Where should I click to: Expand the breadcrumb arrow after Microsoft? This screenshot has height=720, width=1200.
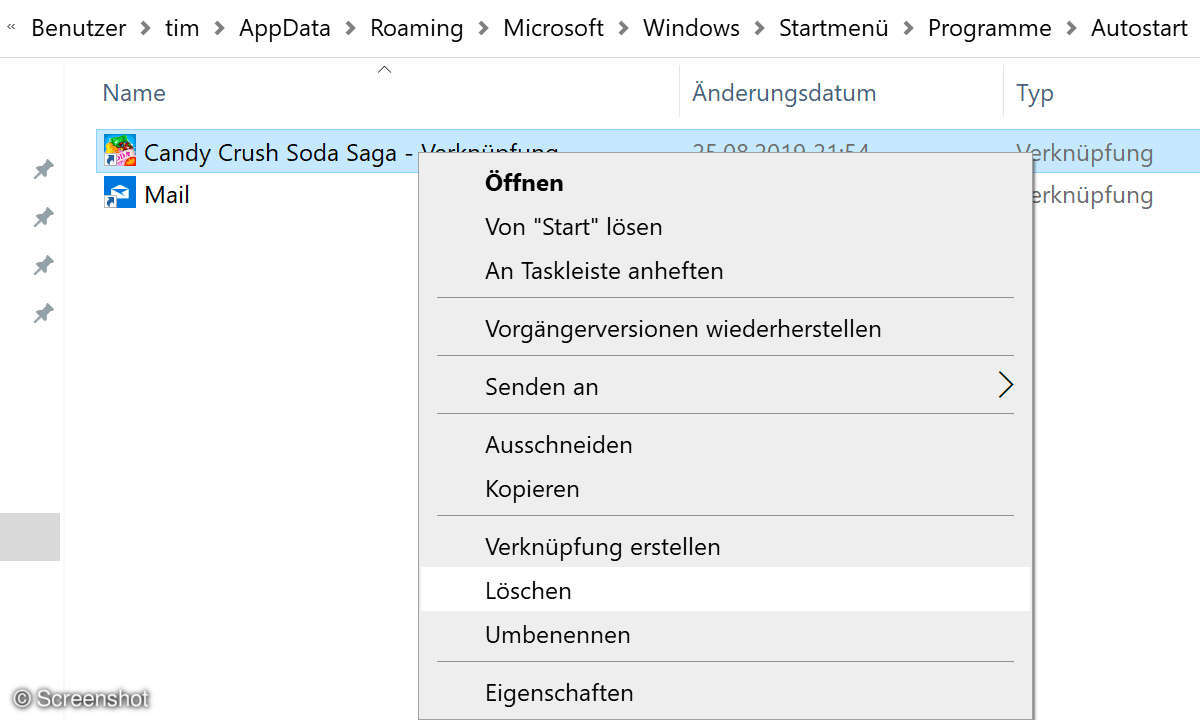pyautogui.click(x=624, y=28)
